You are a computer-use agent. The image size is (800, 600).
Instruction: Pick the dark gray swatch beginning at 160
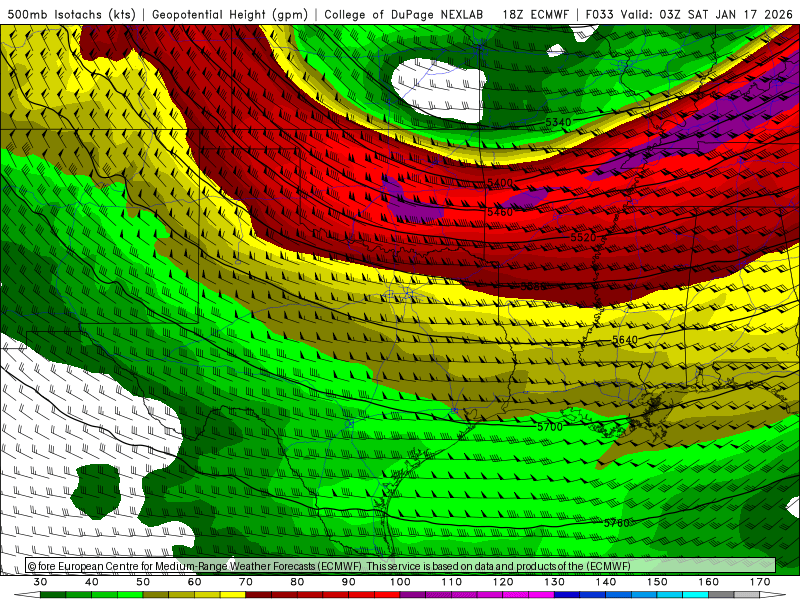coord(721,595)
